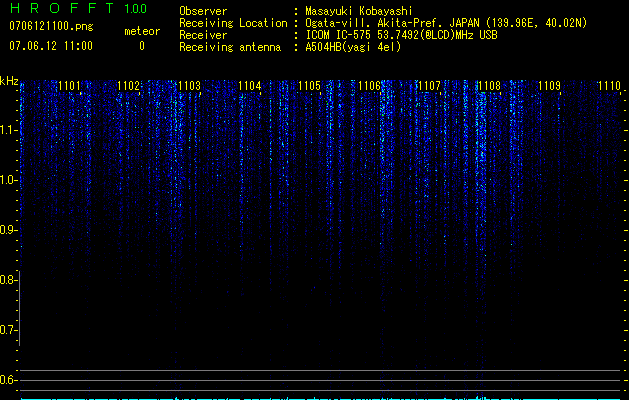The width and height of the screenshot is (629, 400).
Task: Select observer name Masayuki Kobayashi
Action: (x=359, y=11)
